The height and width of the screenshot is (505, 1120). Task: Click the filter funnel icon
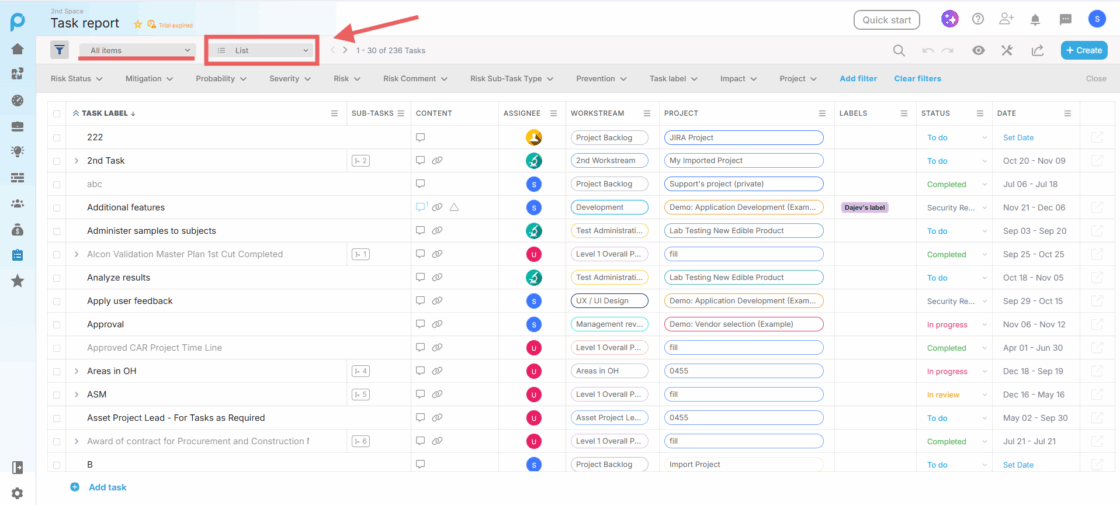[x=60, y=49]
